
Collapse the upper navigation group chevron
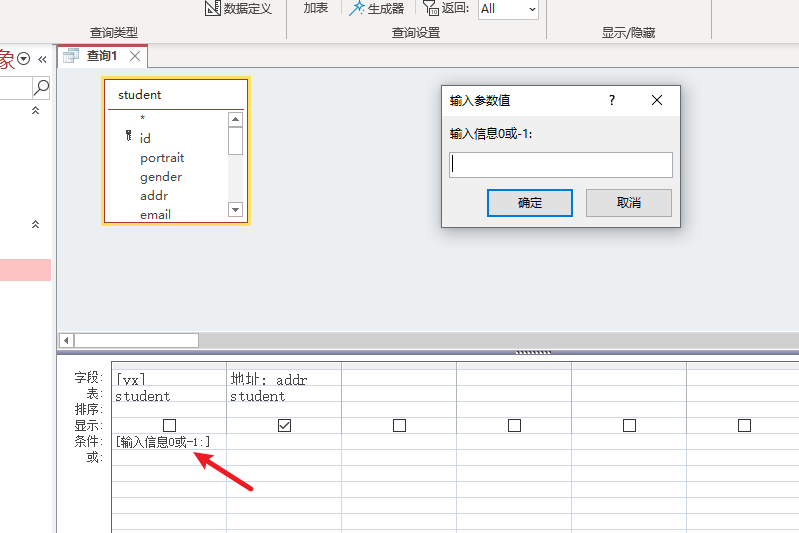(x=36, y=110)
